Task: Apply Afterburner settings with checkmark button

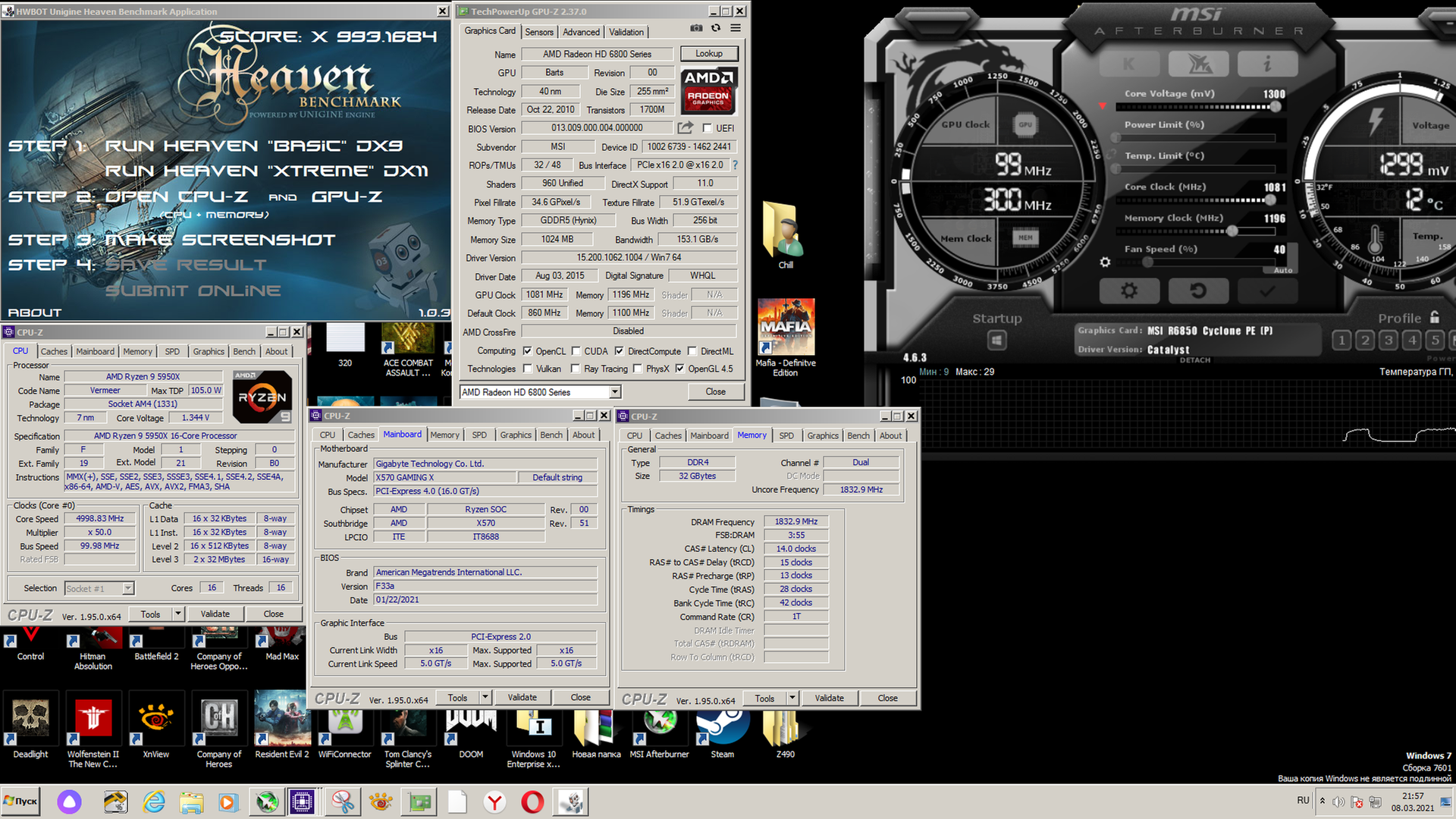Action: [x=1267, y=290]
